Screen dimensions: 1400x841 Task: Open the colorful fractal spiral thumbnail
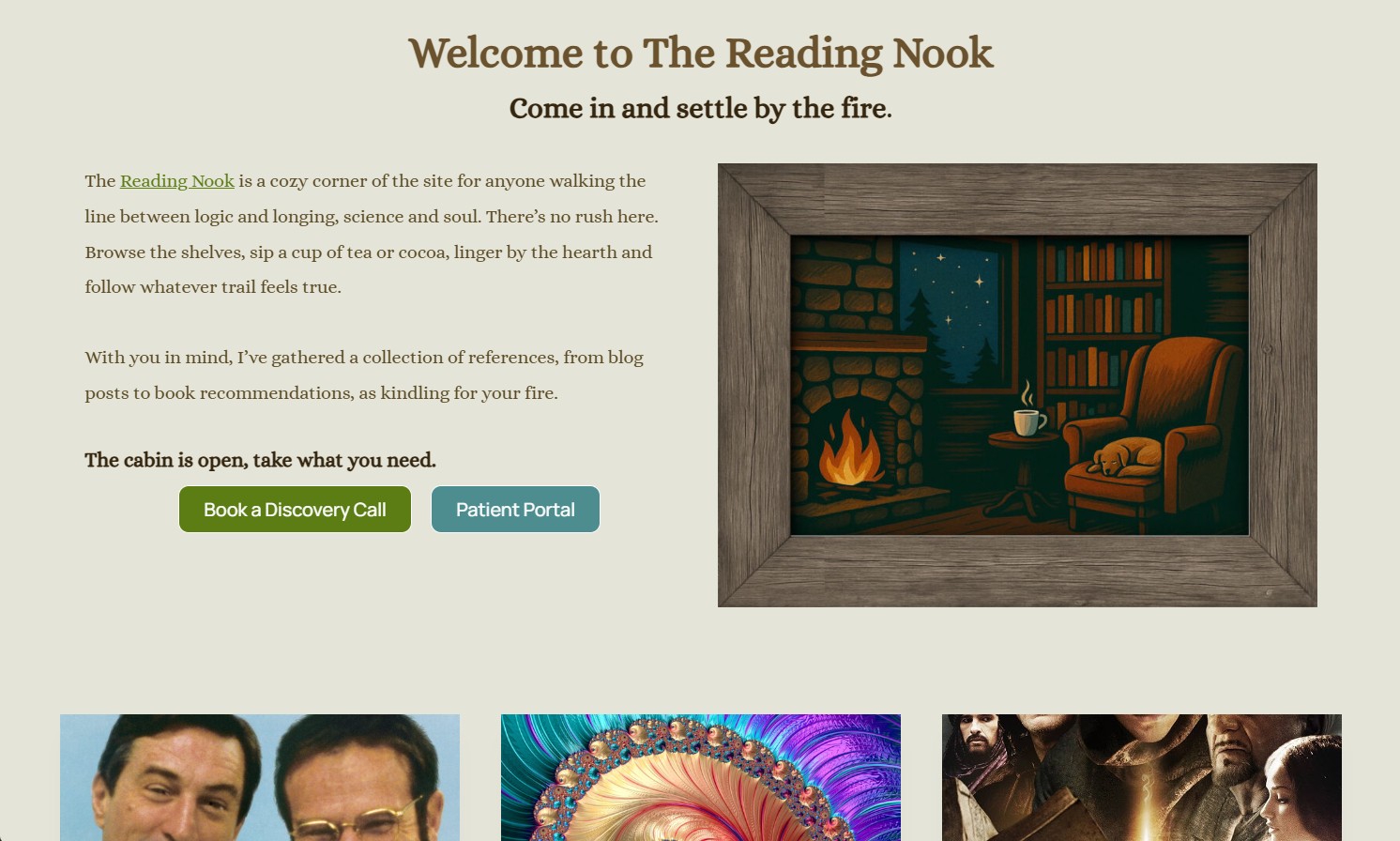pos(701,777)
